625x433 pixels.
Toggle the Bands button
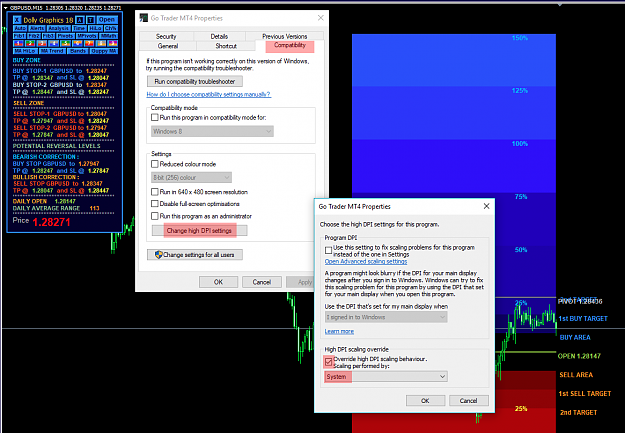(78, 51)
